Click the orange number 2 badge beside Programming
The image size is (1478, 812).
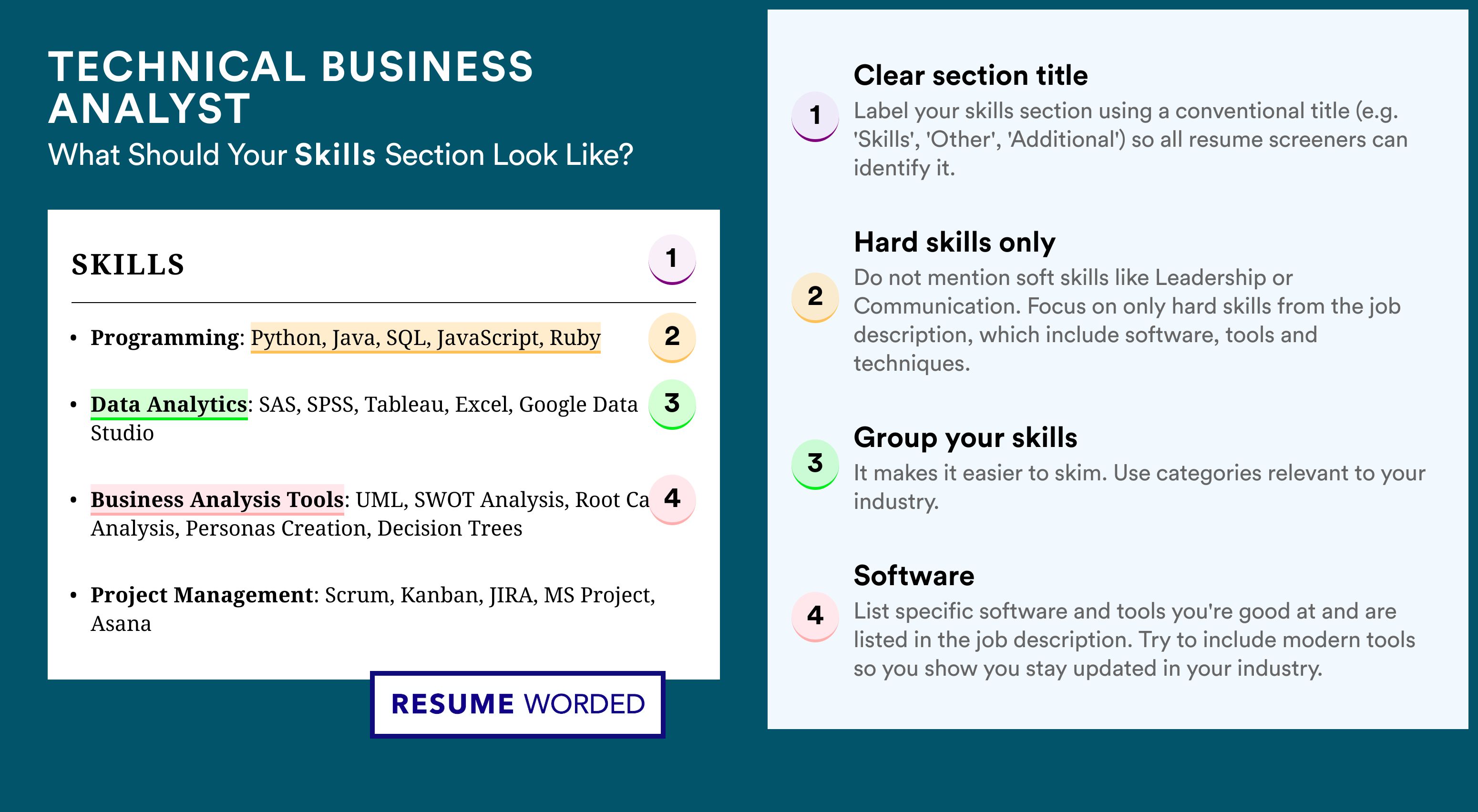pyautogui.click(x=672, y=337)
